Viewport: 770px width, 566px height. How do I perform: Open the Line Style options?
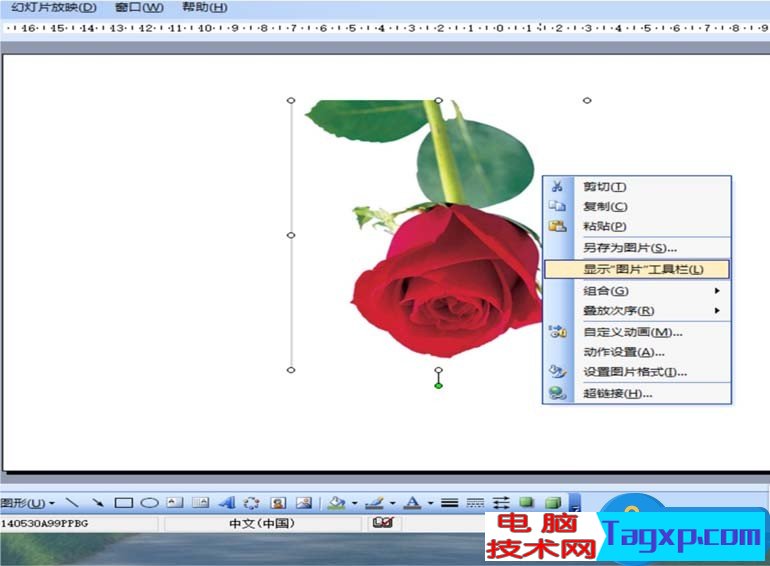[450, 503]
